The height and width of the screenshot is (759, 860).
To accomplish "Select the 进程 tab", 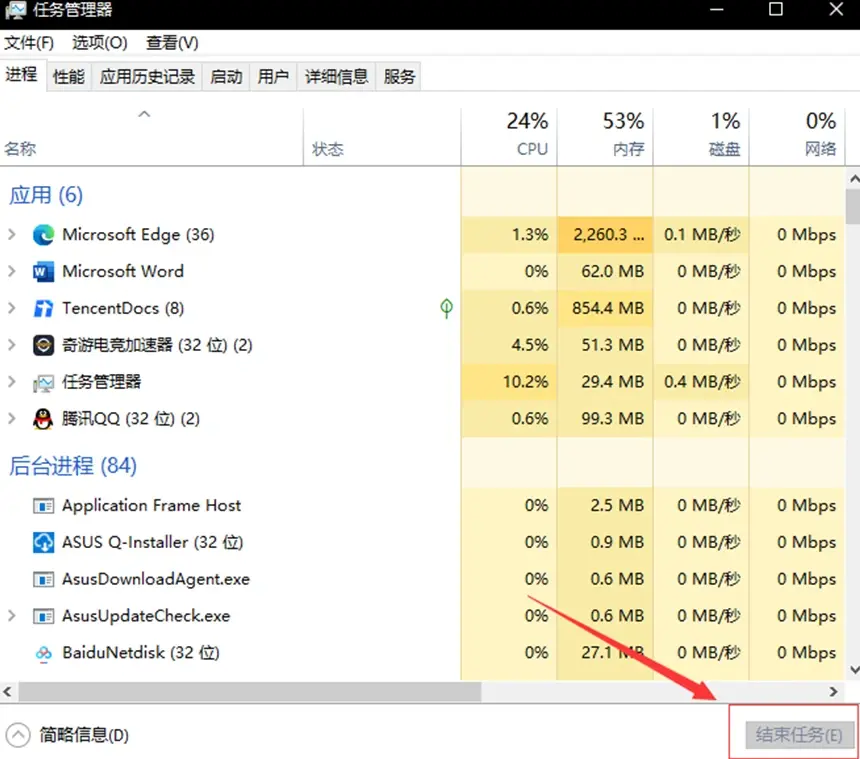I will click(x=22, y=75).
